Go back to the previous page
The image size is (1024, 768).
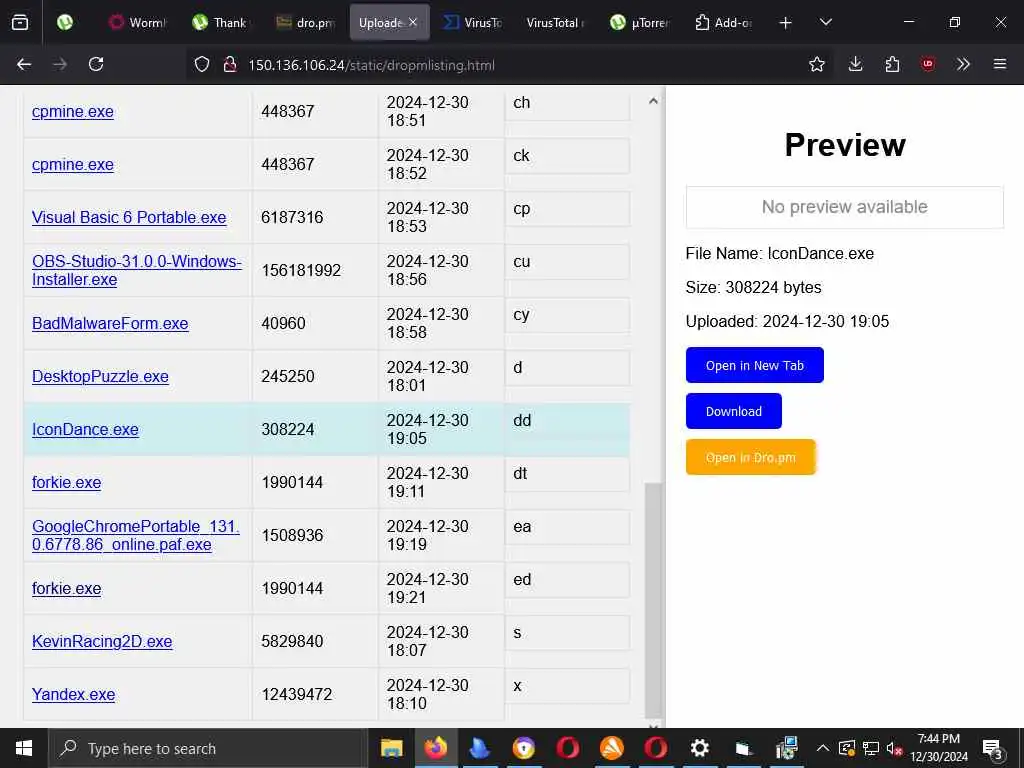click(x=24, y=64)
